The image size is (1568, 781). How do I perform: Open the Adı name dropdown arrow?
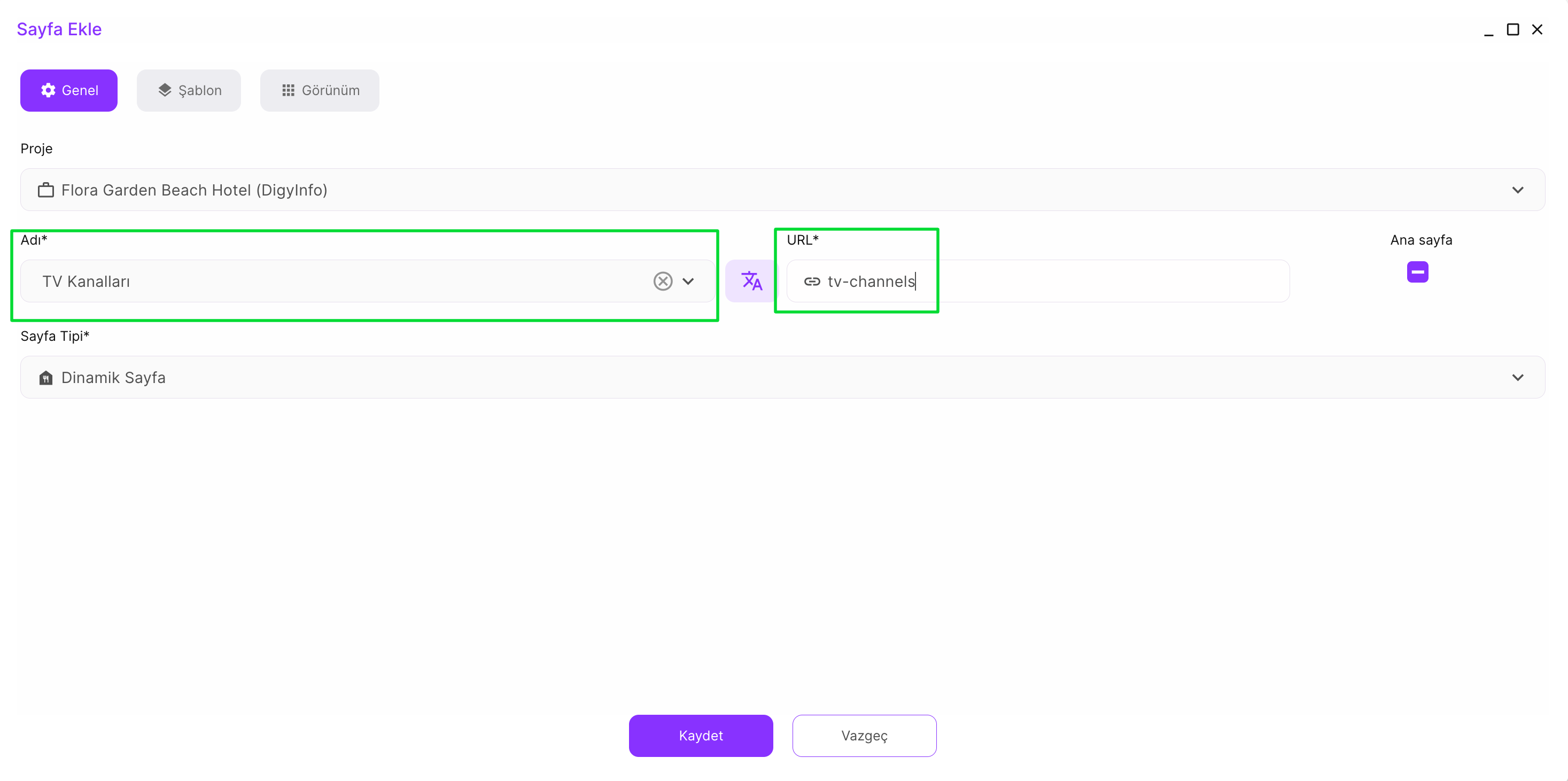pyautogui.click(x=688, y=281)
